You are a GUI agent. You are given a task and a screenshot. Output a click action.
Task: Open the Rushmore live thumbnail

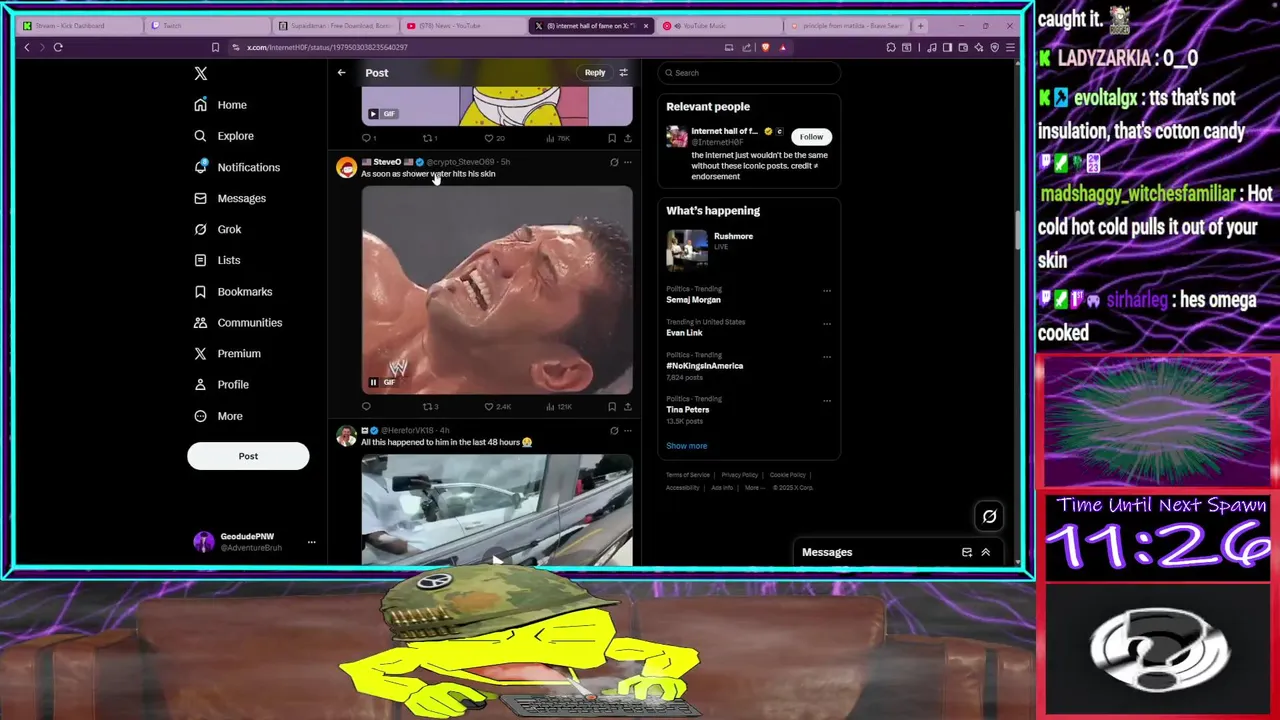(687, 250)
